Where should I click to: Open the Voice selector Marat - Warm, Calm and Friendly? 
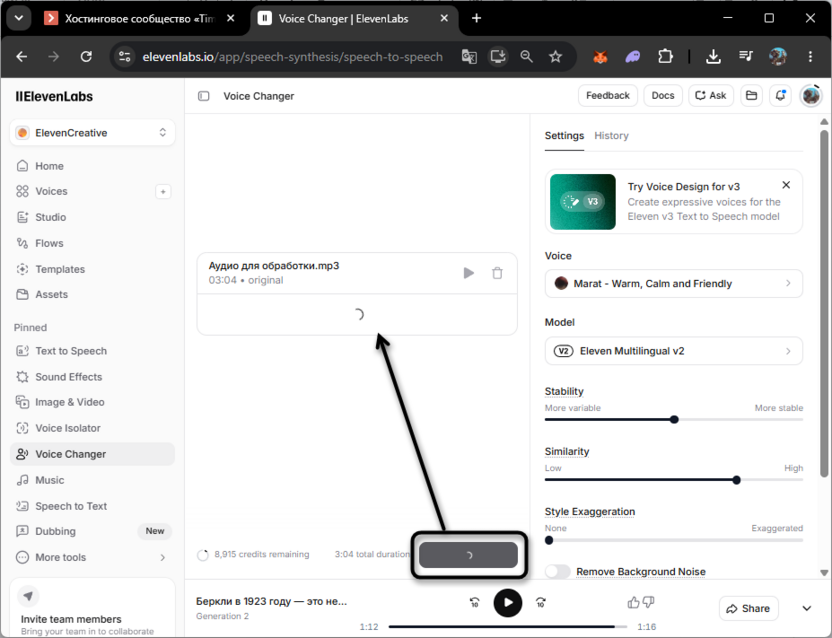click(673, 283)
